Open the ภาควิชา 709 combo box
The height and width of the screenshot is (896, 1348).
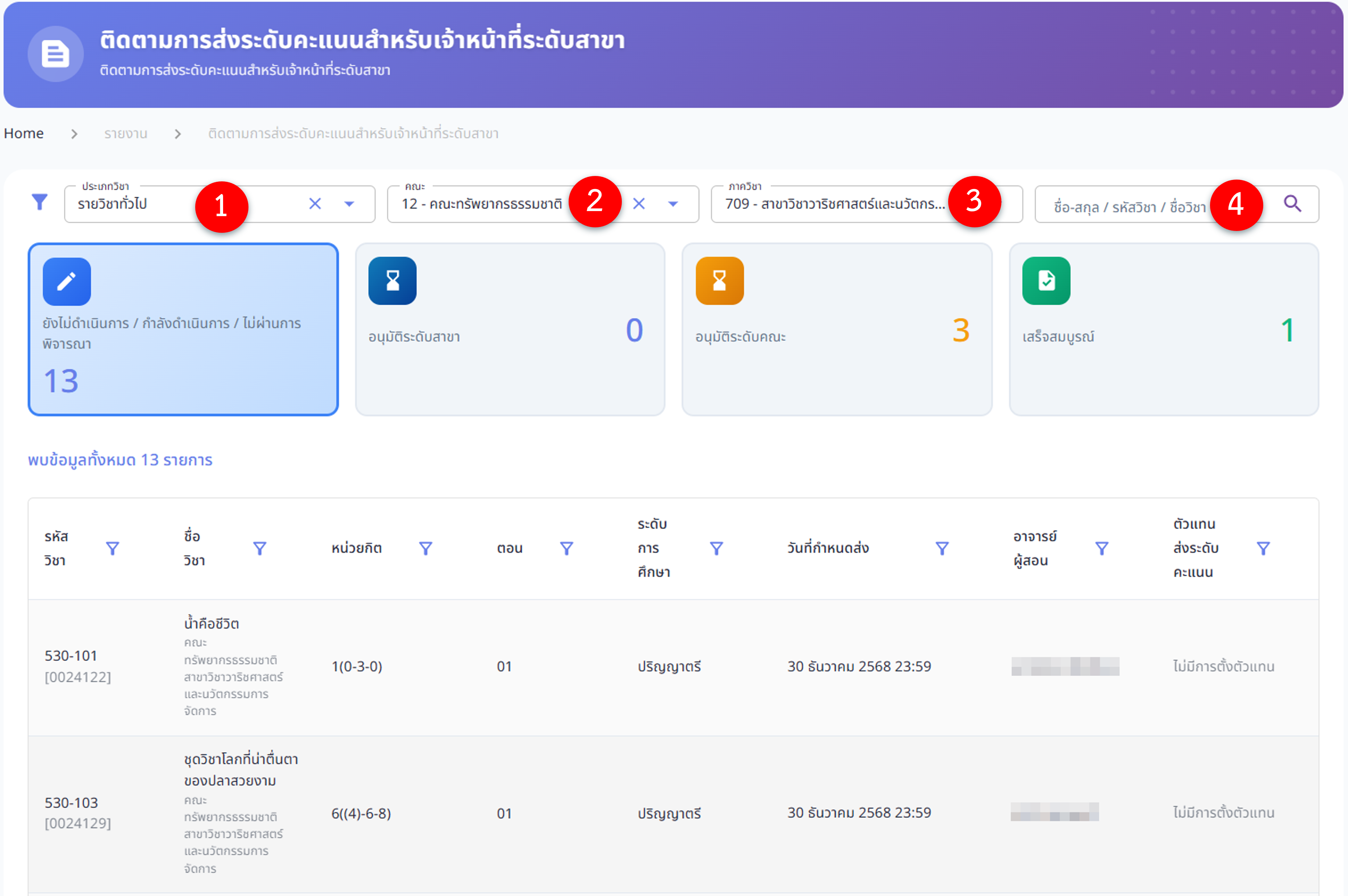coord(835,204)
